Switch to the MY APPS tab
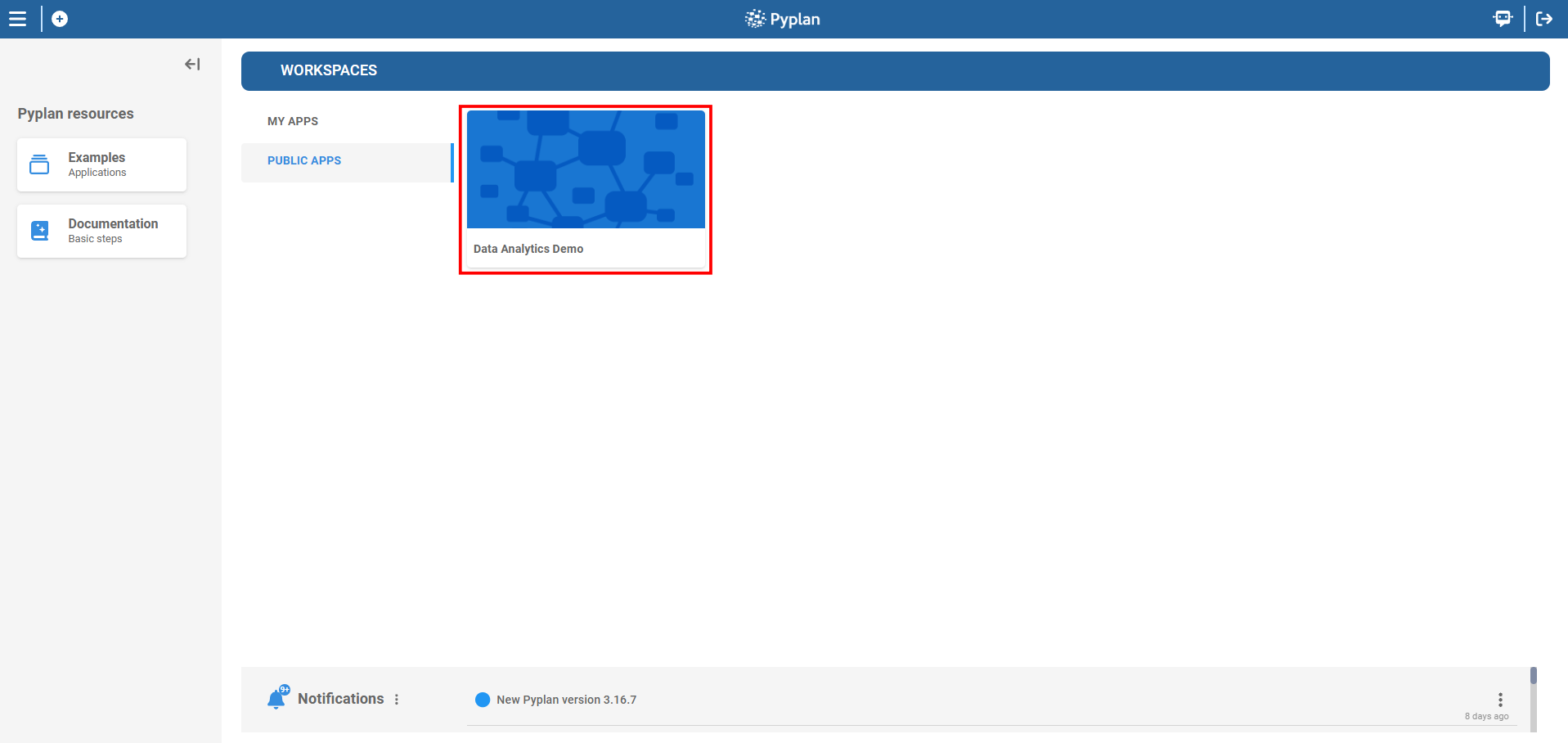The width and height of the screenshot is (1568, 743). (x=293, y=121)
